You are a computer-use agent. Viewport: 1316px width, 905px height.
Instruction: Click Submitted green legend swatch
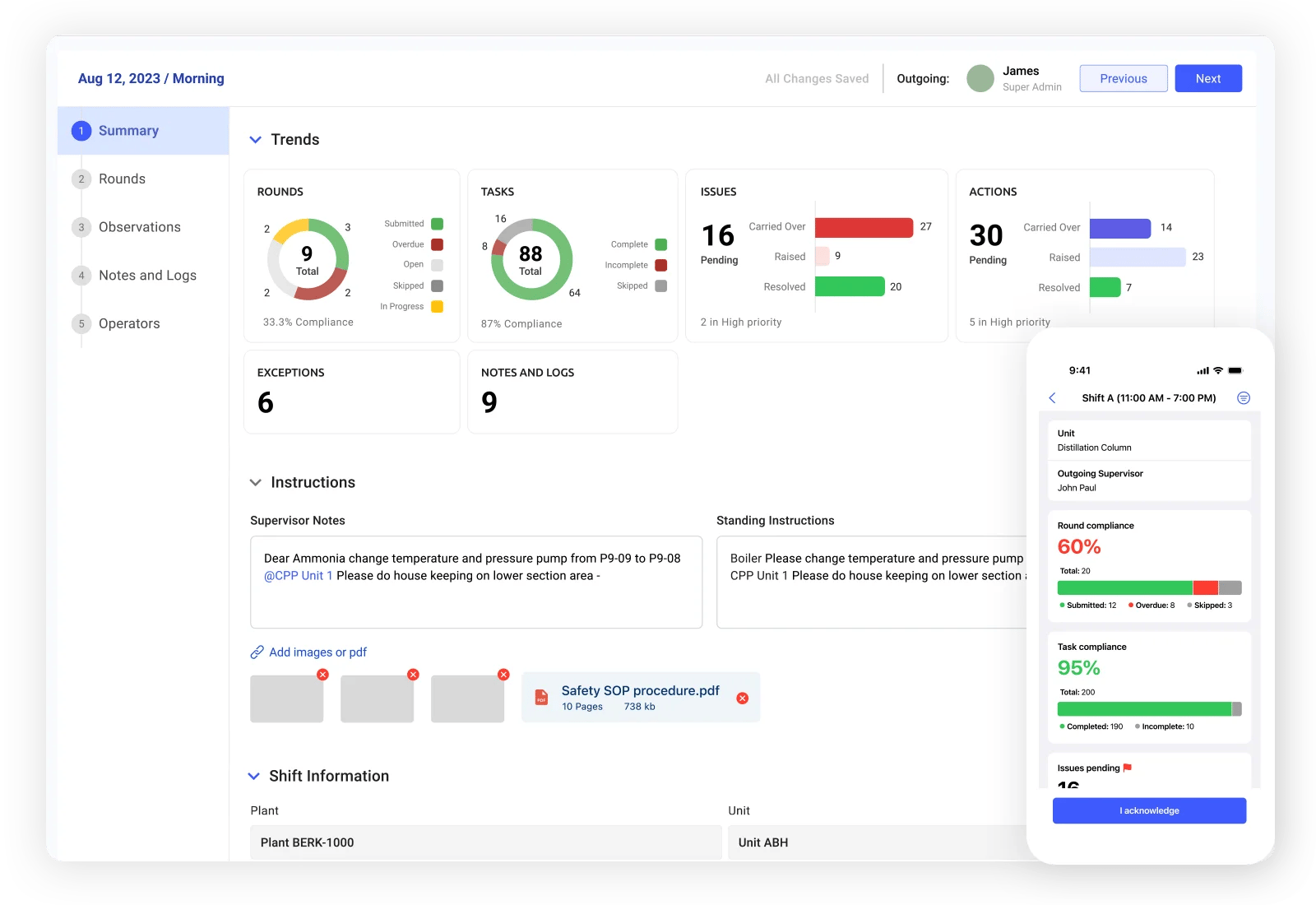pos(438,224)
